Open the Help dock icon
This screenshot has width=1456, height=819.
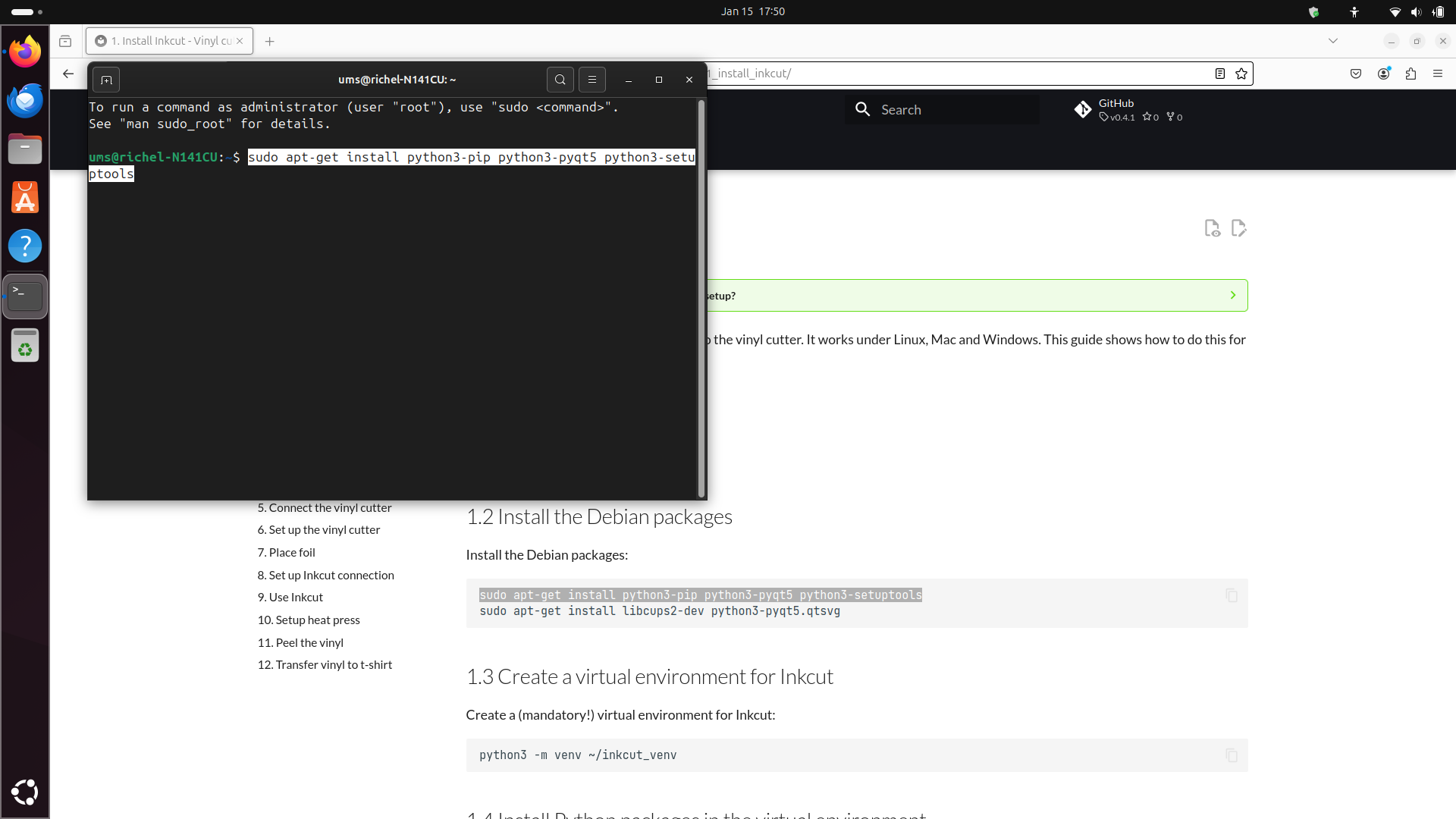point(25,246)
